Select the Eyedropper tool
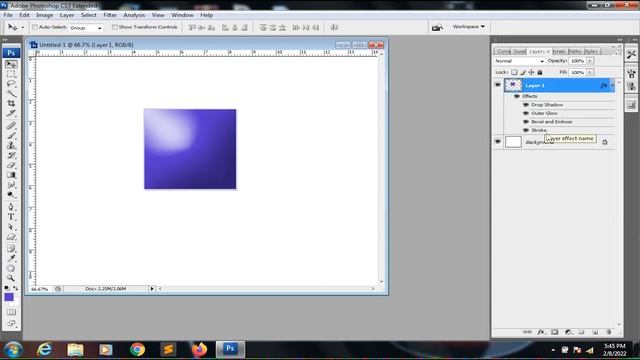Viewport: 640px width, 360px height. [11, 258]
